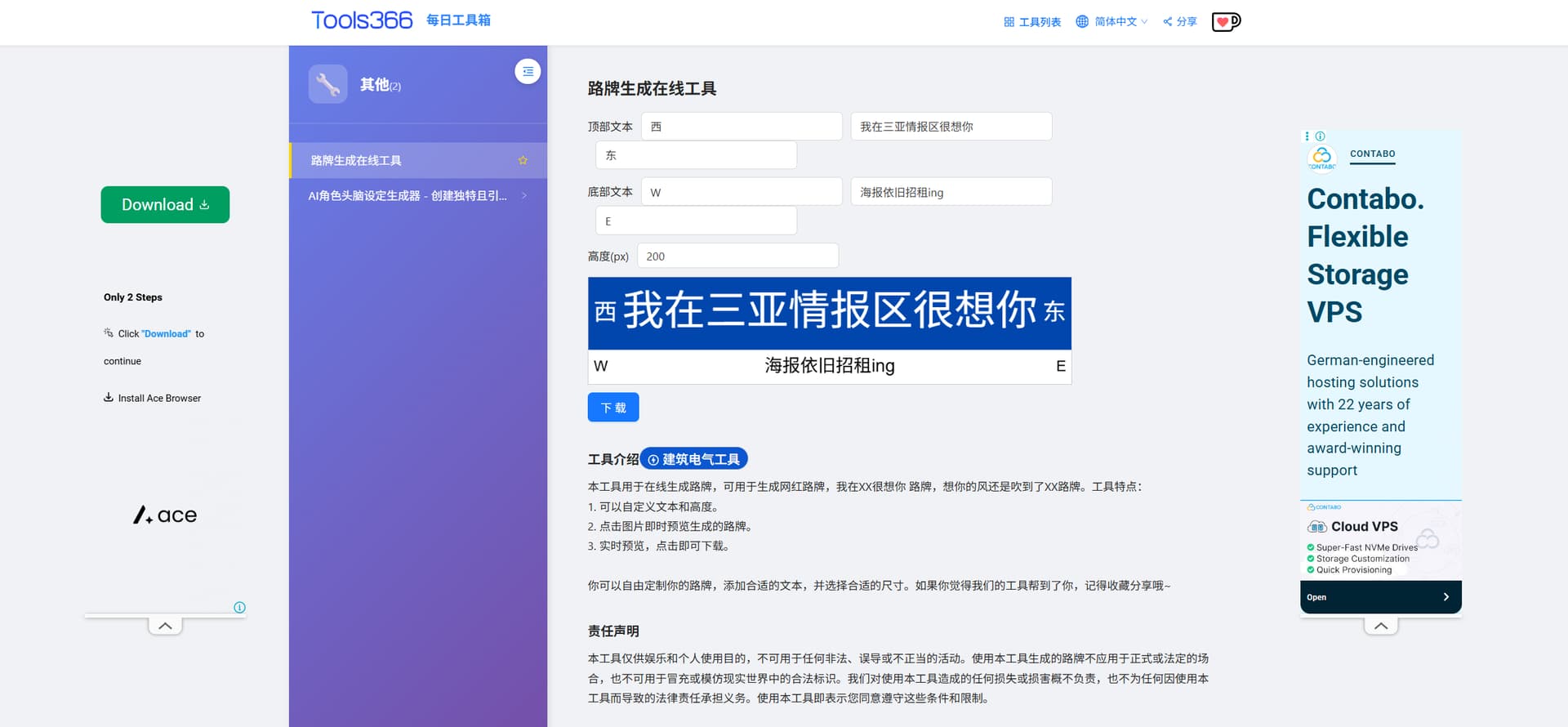Screen dimensions: 1568x727
Task: Open the 简体中文 language dropdown
Action: (x=1111, y=21)
